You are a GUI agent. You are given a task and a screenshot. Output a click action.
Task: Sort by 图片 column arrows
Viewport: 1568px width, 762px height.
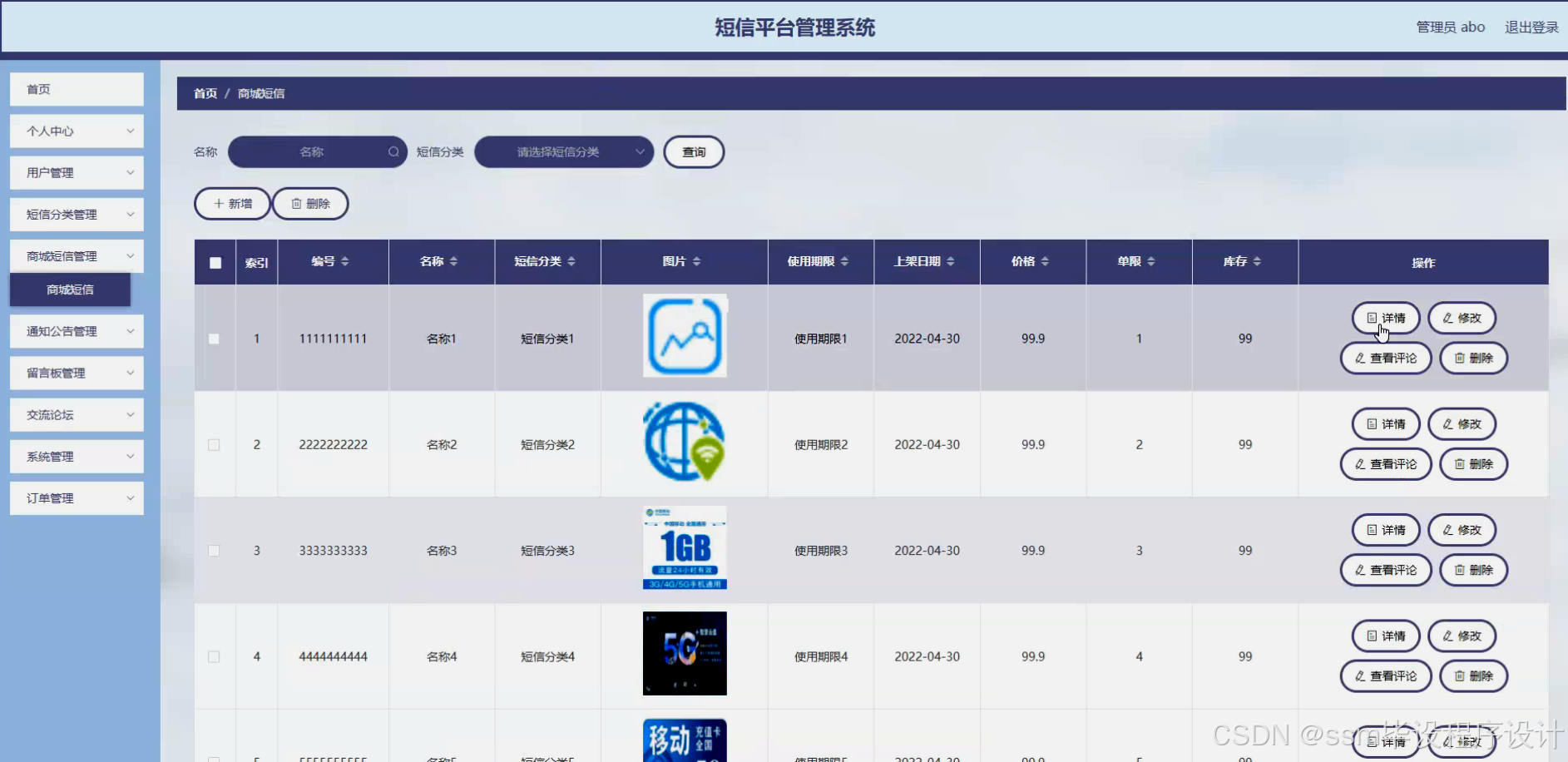point(696,261)
